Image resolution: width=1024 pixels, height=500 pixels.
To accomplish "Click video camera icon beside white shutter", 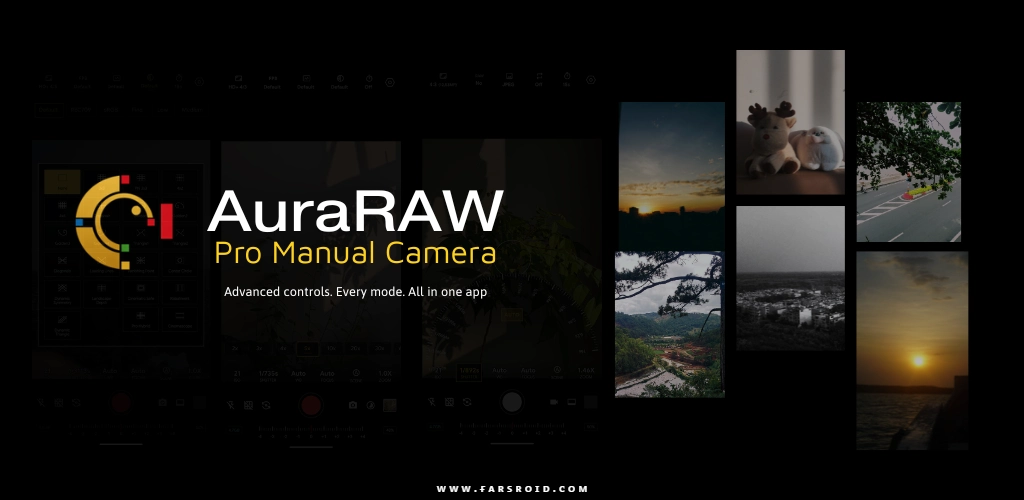I will tap(554, 402).
